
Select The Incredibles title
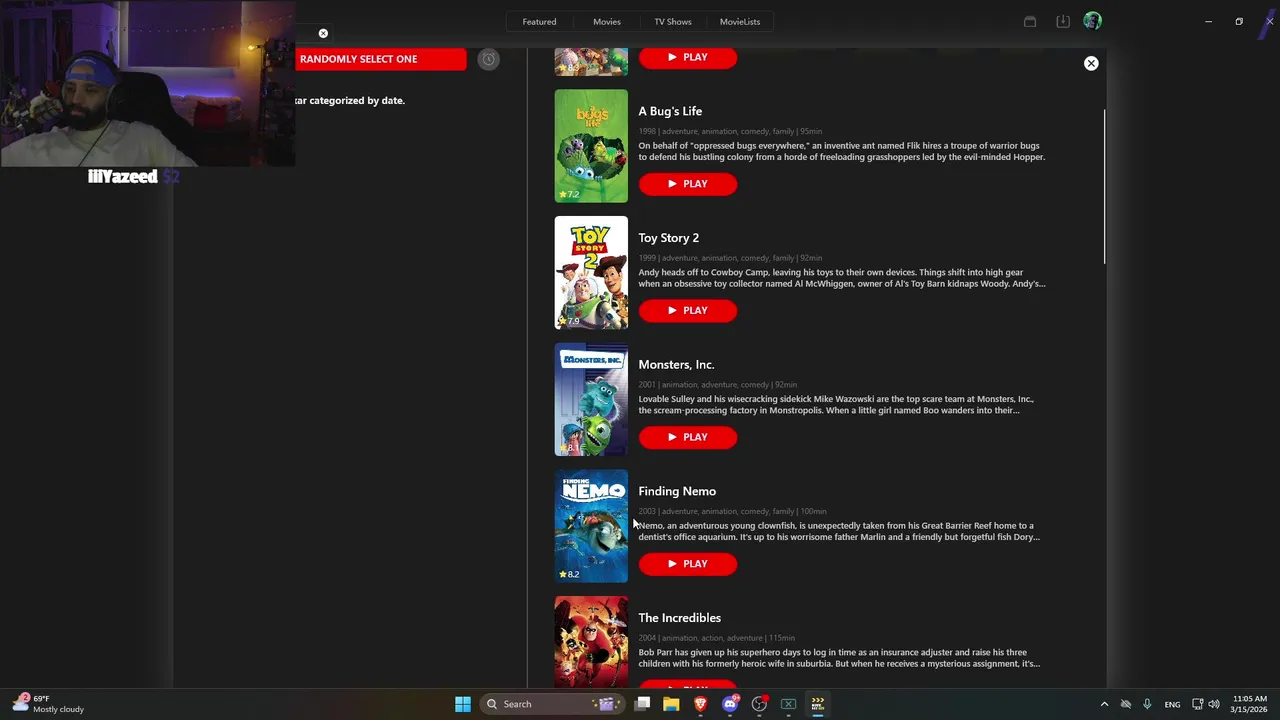[x=679, y=618]
